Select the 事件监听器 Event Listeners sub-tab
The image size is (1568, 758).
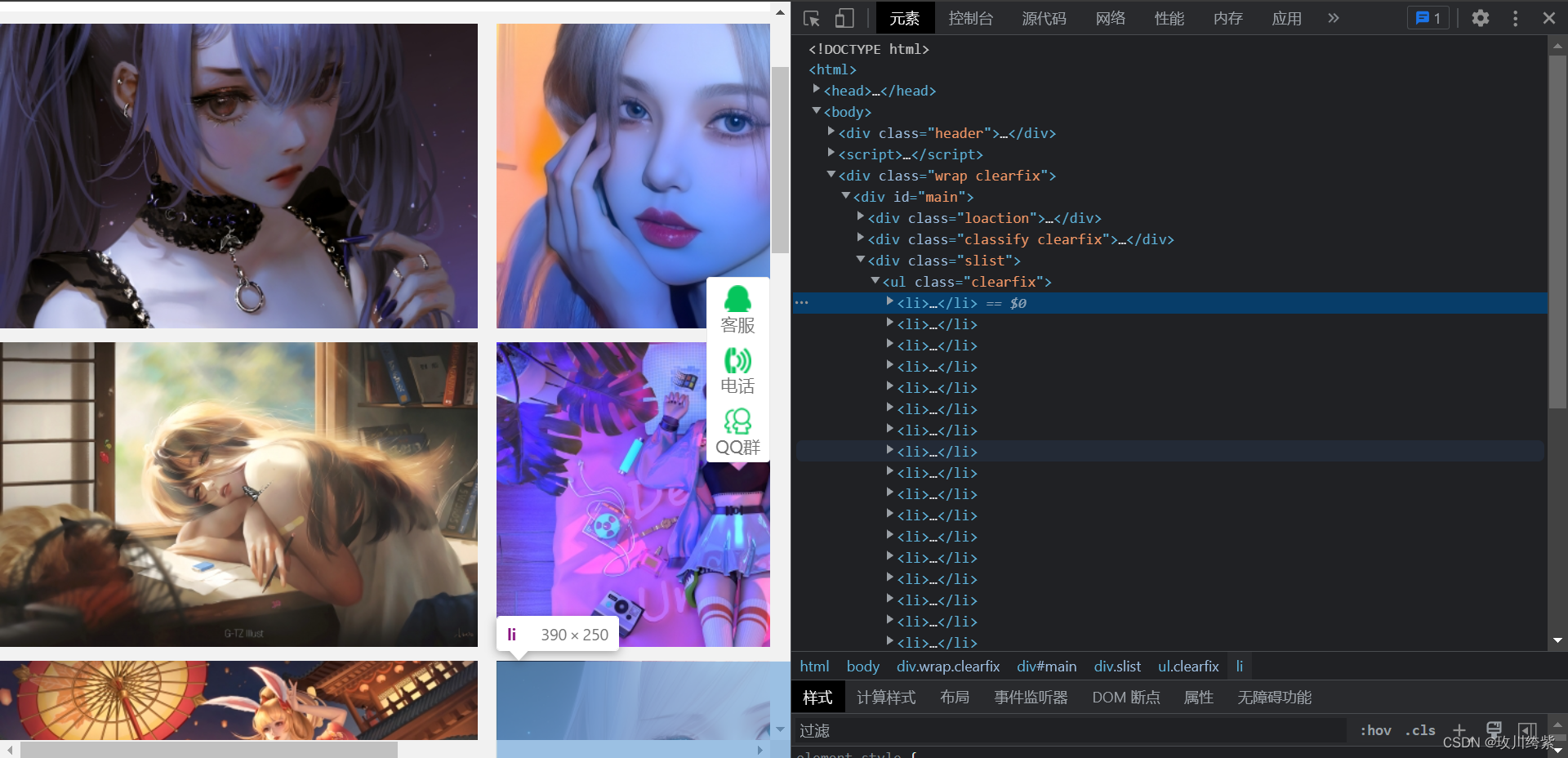click(x=1031, y=698)
